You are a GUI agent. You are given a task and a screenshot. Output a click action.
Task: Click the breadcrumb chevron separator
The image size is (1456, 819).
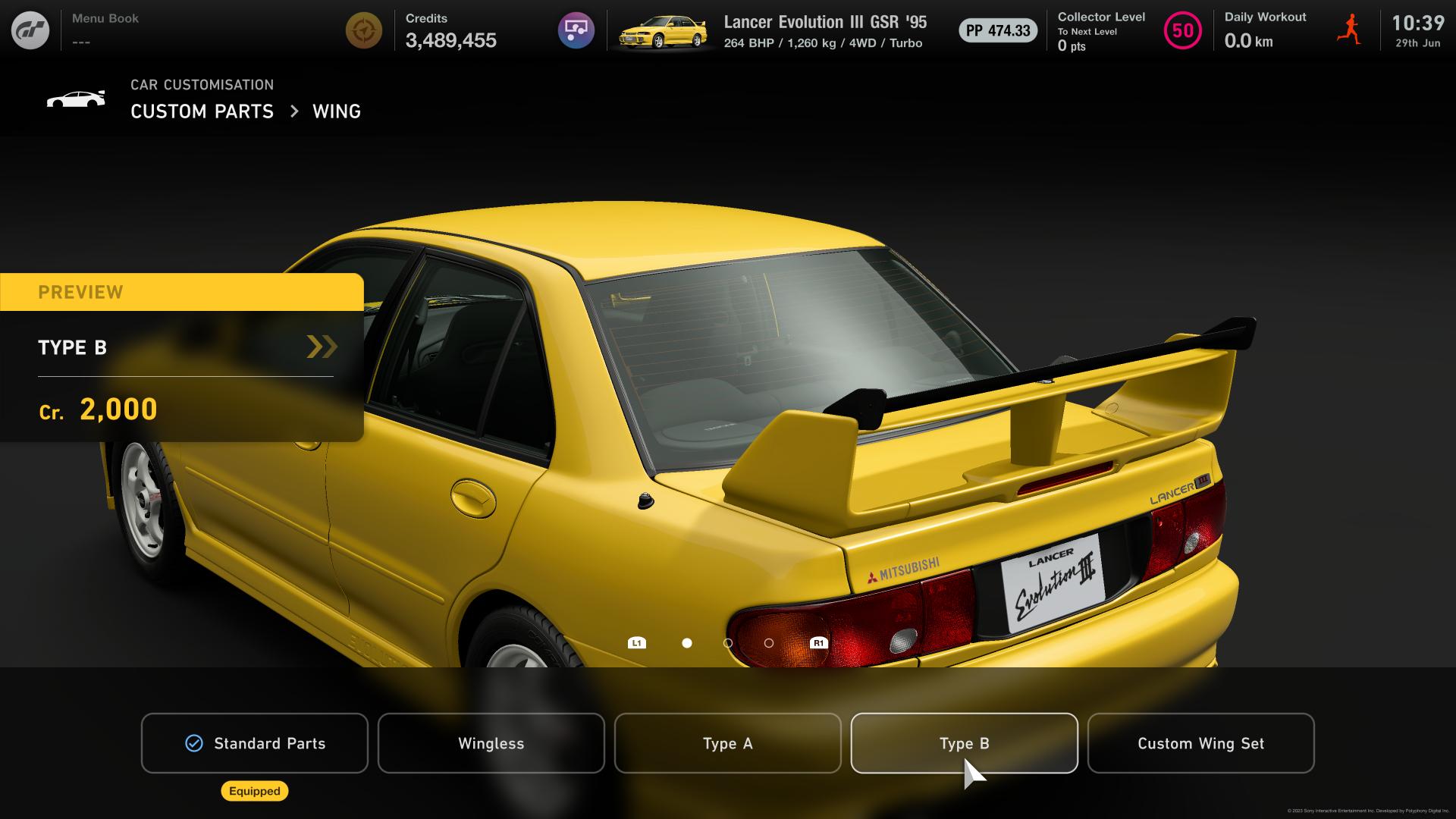point(294,111)
